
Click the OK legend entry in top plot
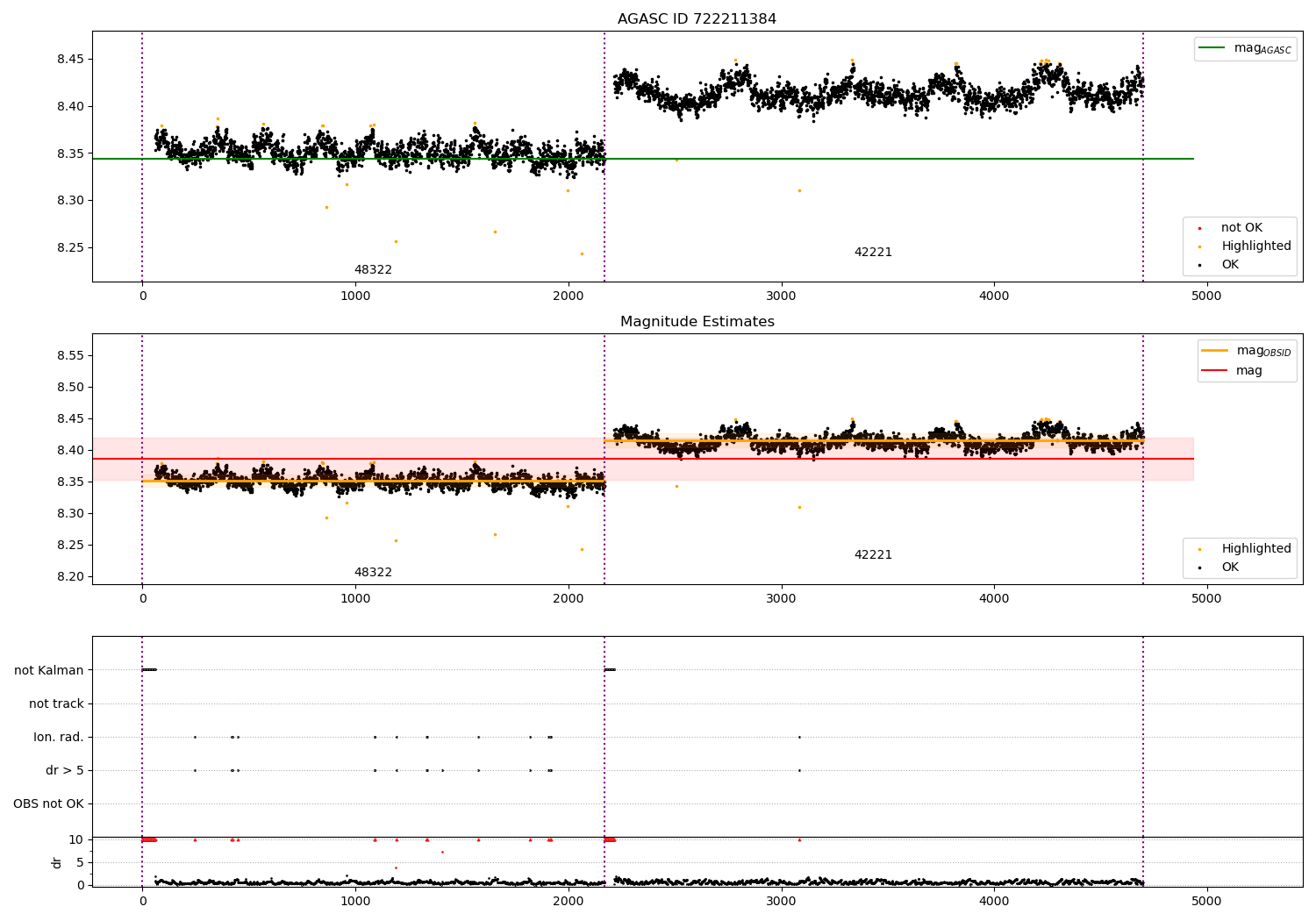click(x=1219, y=265)
